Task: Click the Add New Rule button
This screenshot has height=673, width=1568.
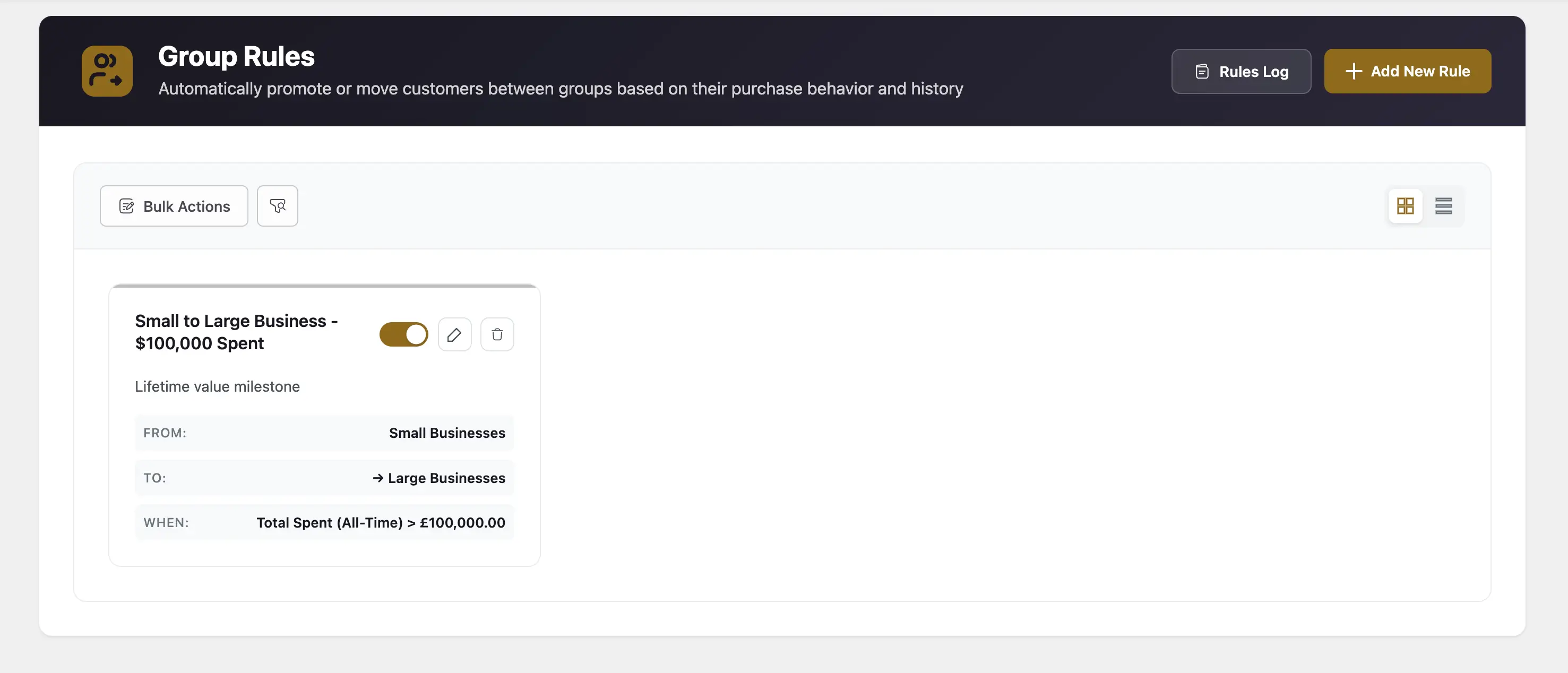Action: (x=1407, y=71)
